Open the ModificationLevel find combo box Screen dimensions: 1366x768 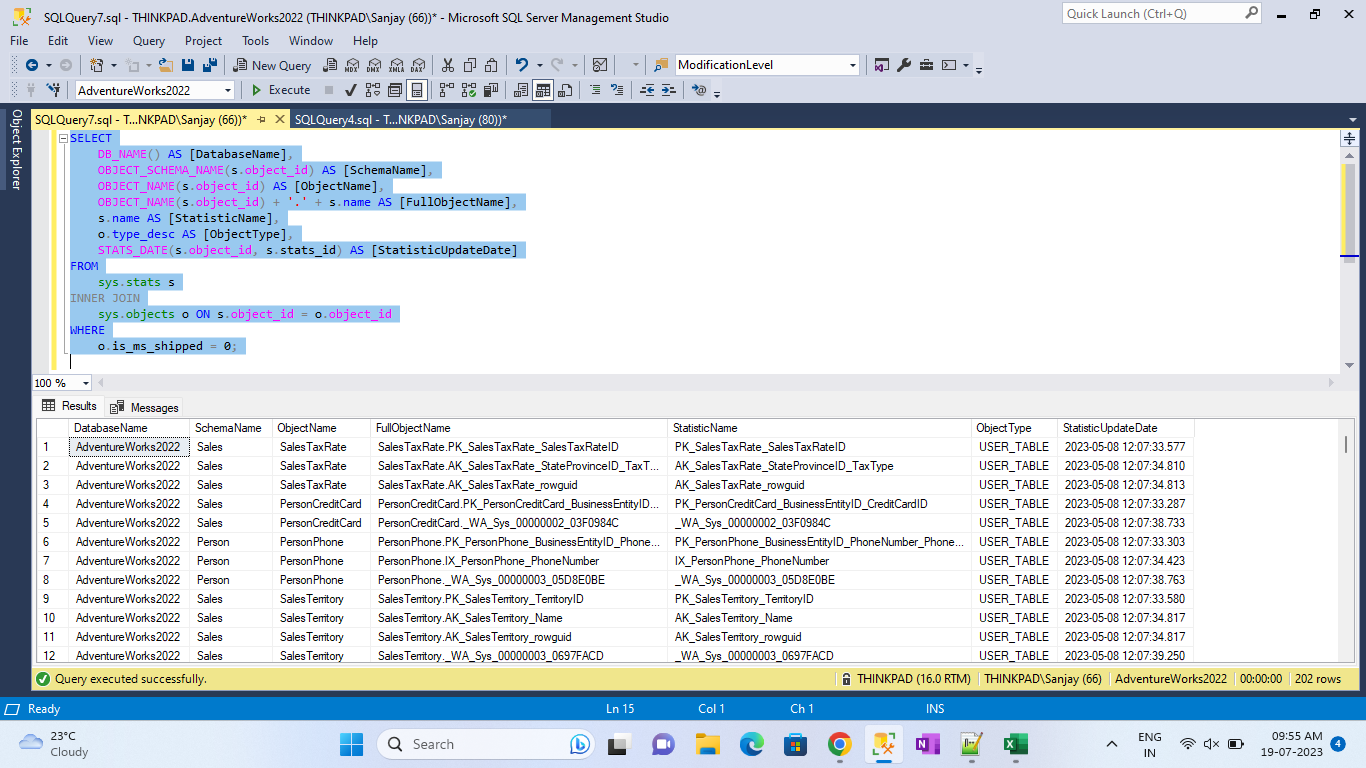click(x=767, y=65)
